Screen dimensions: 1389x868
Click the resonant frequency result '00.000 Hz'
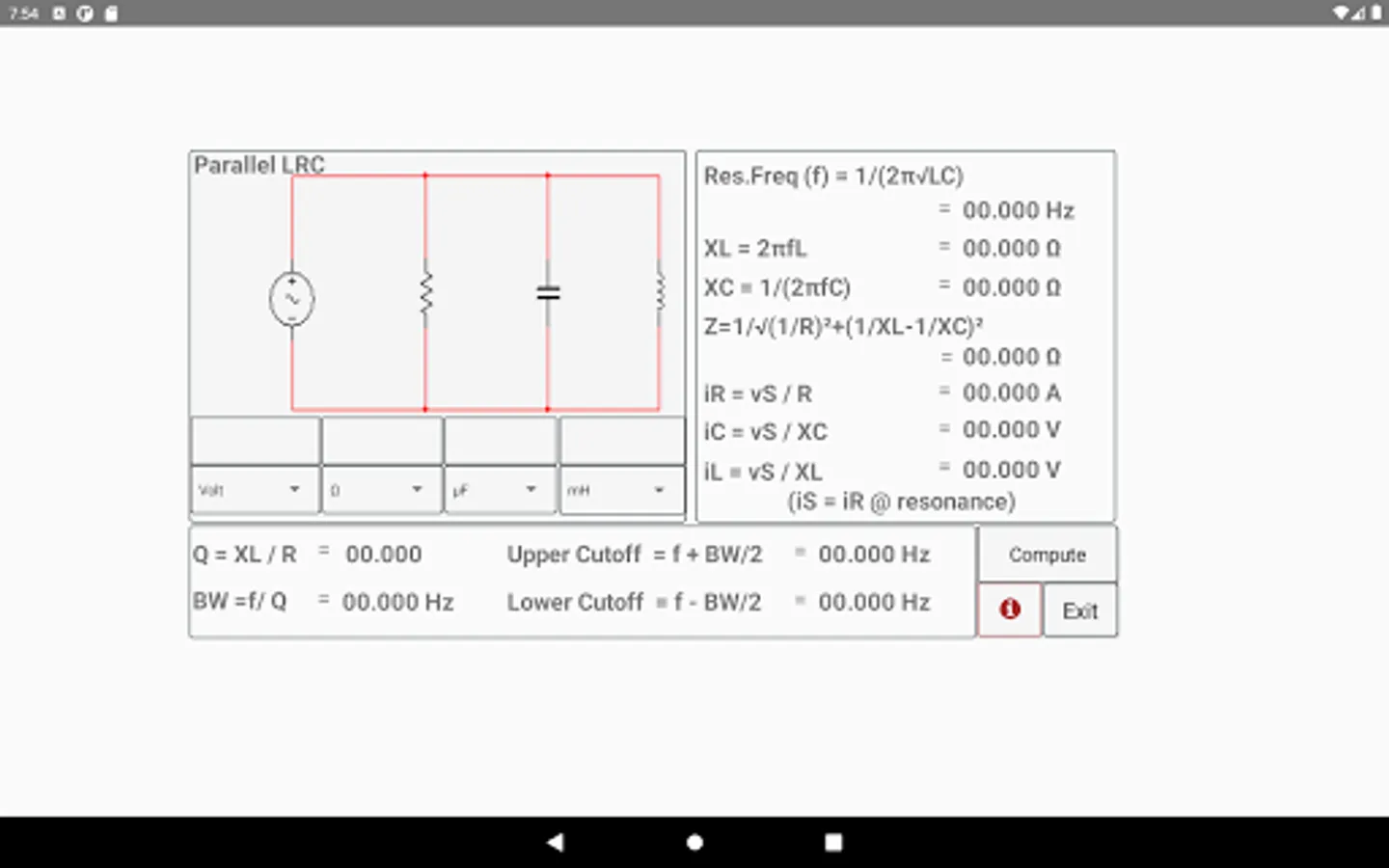coord(1019,210)
